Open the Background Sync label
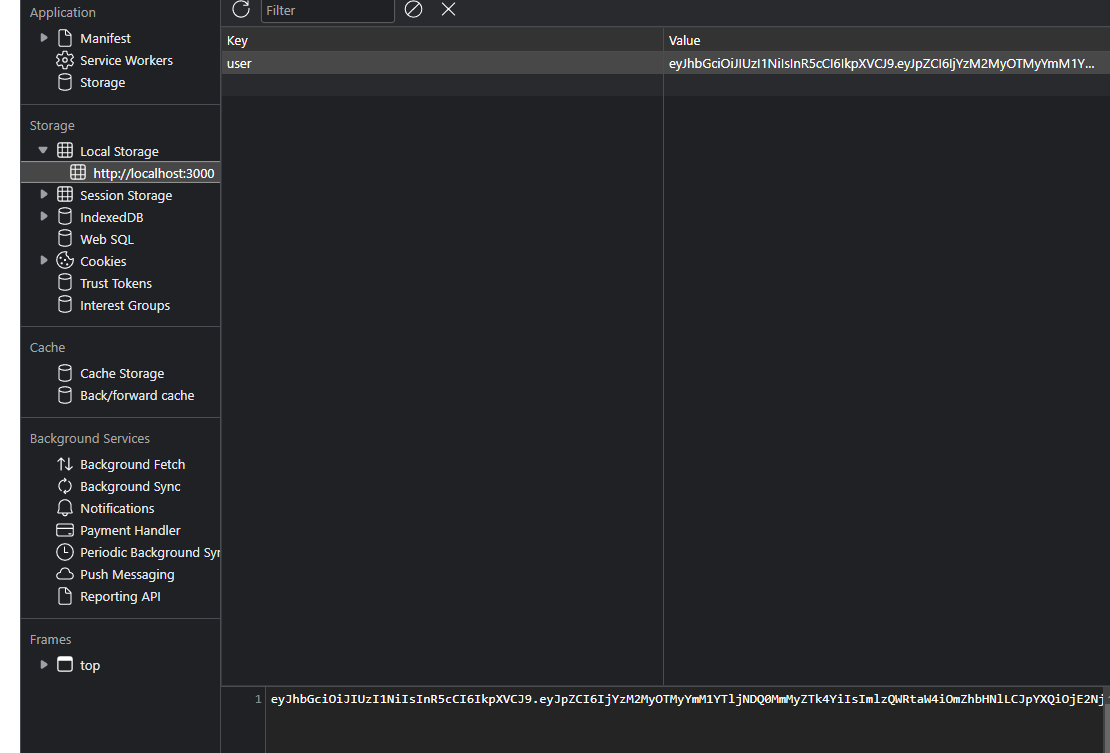This screenshot has height=753, width=1110. (130, 486)
